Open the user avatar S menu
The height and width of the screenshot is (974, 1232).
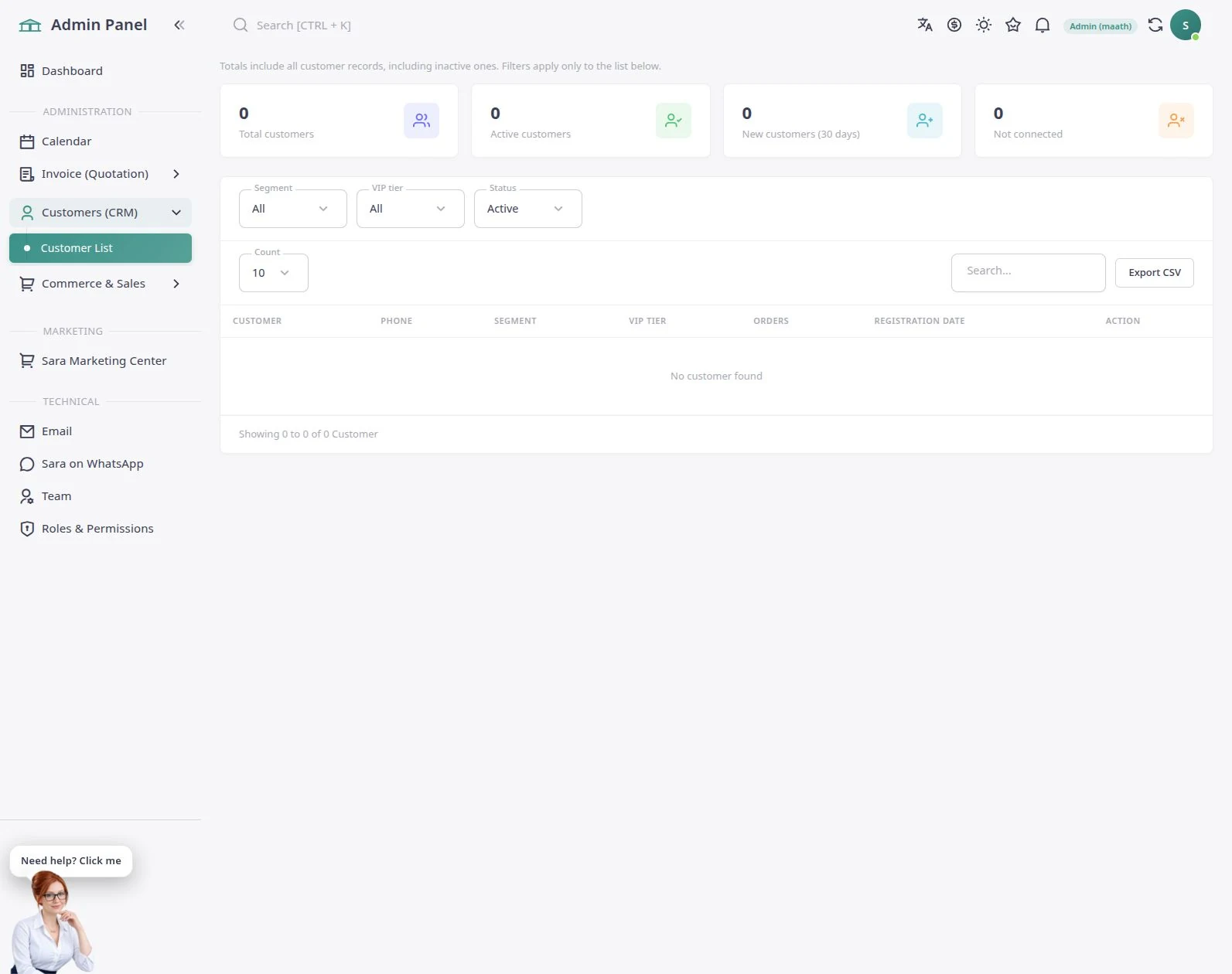[x=1186, y=25]
